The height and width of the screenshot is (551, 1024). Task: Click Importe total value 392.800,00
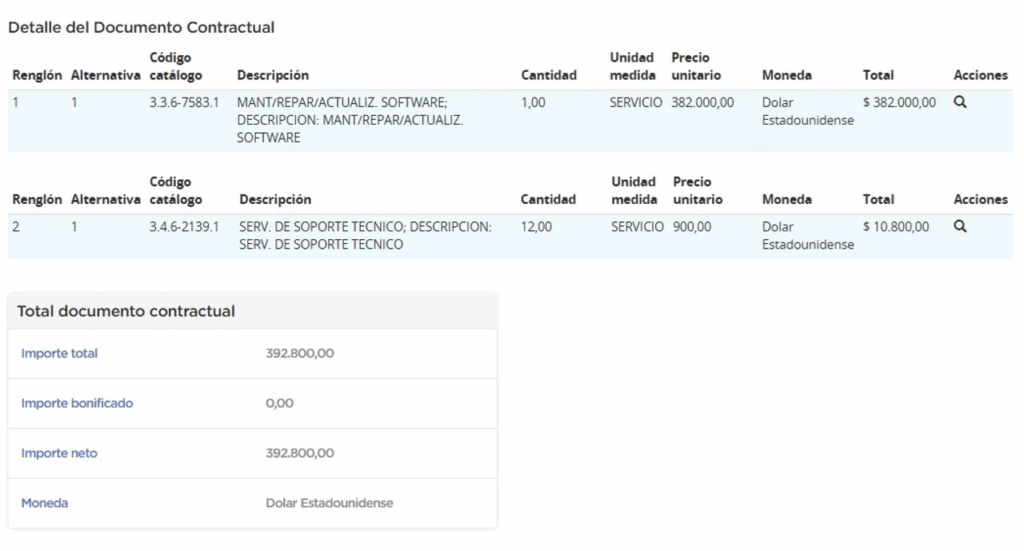[x=300, y=353]
